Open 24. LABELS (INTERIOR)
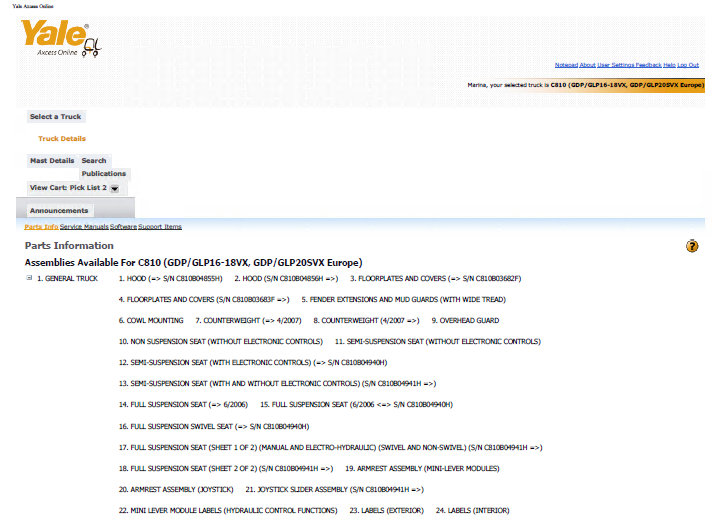 coord(473,510)
